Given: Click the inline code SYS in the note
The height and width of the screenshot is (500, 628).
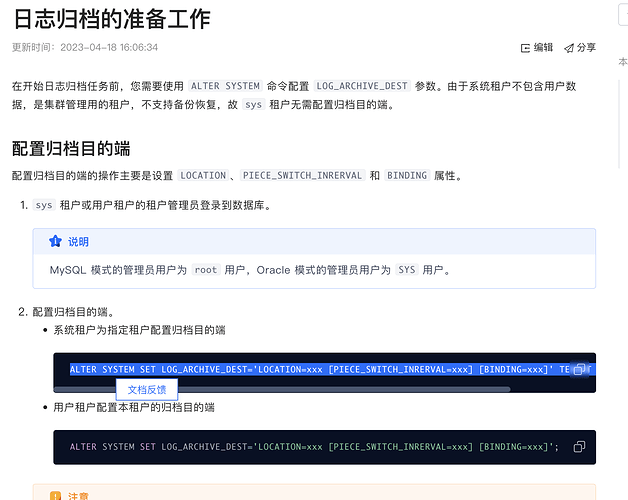Looking at the screenshot, I should pyautogui.click(x=407, y=270).
